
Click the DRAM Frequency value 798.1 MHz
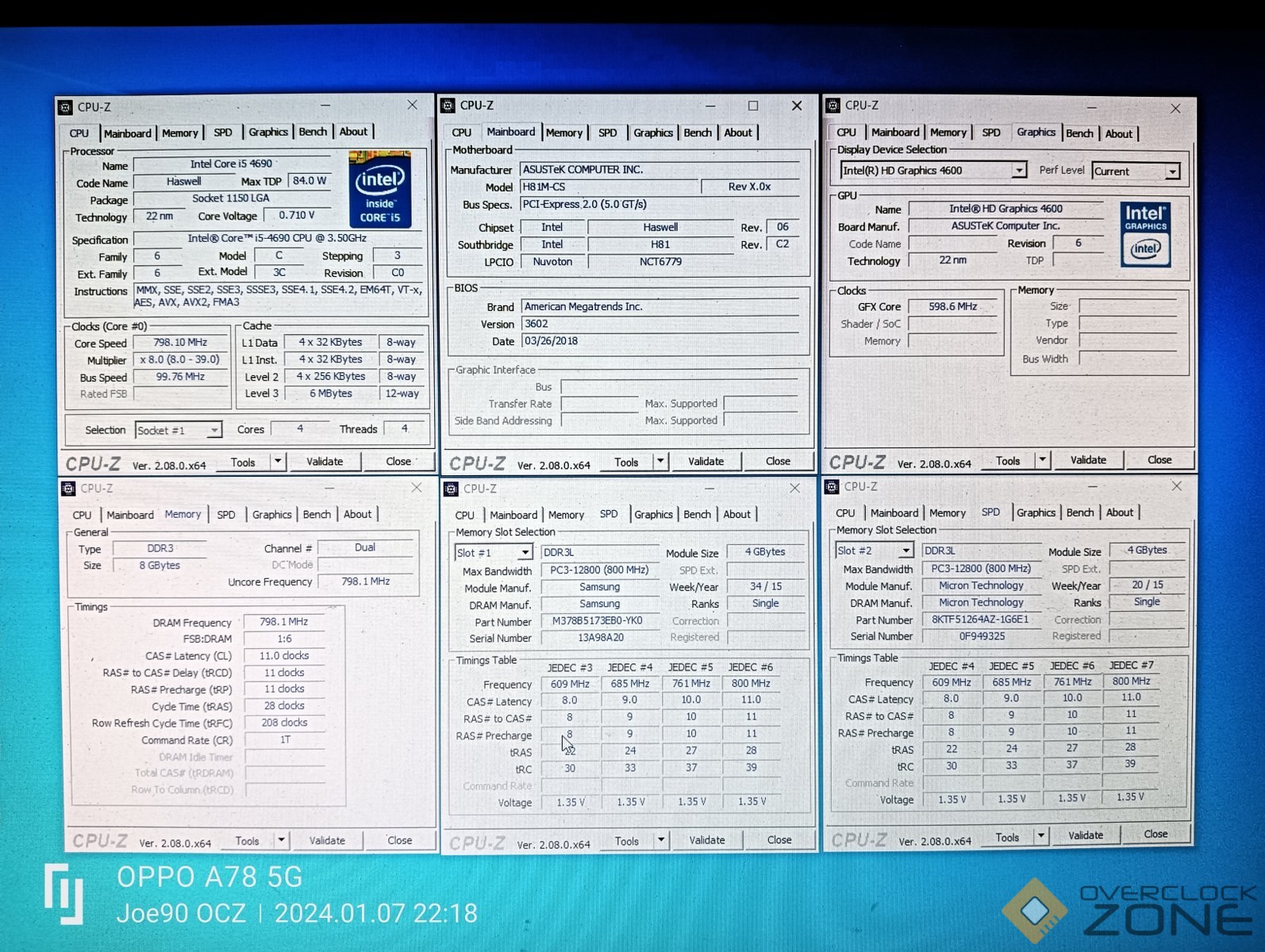[x=284, y=622]
